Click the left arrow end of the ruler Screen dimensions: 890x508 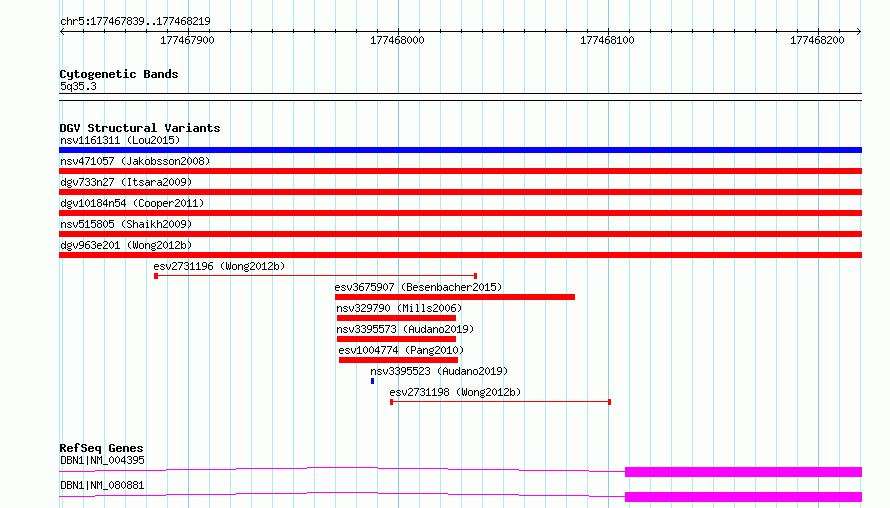62,31
